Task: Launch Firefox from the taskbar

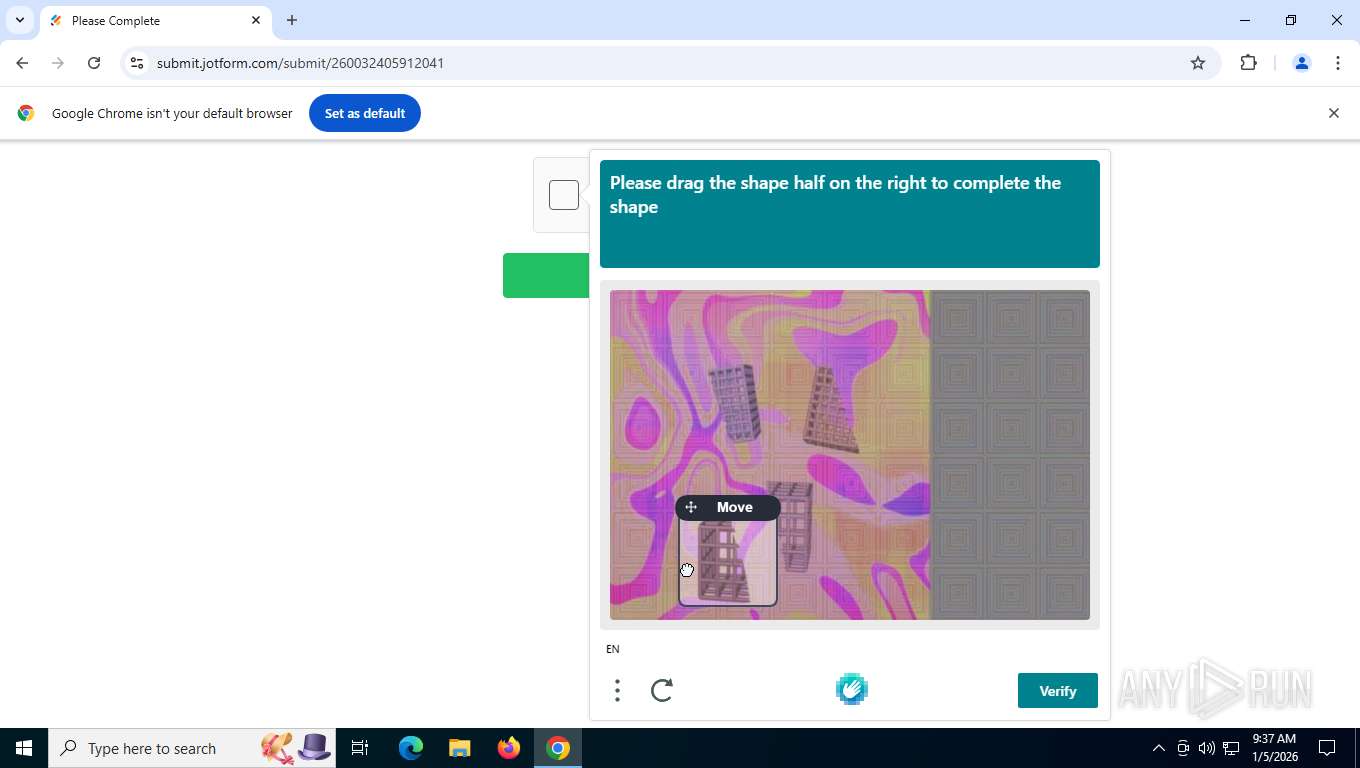Action: [x=509, y=748]
